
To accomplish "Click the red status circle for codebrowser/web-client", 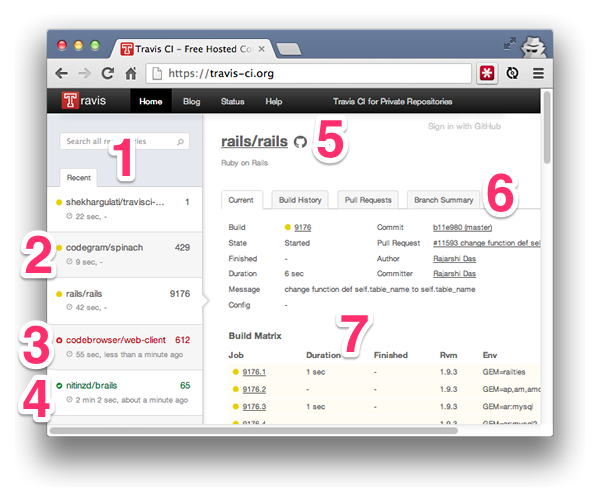I will (x=59, y=340).
